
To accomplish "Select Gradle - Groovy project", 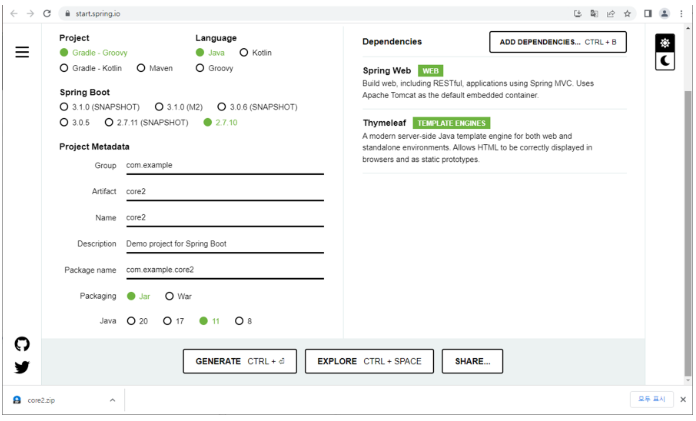I will [94, 53].
